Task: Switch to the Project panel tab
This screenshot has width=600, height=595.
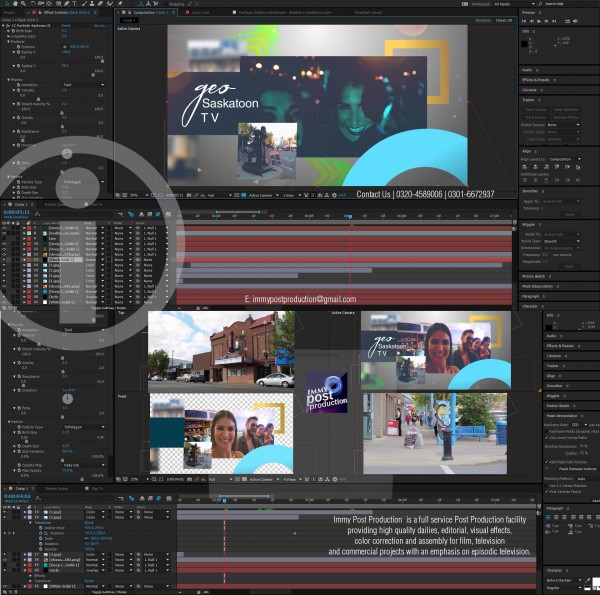Action: tap(10, 12)
